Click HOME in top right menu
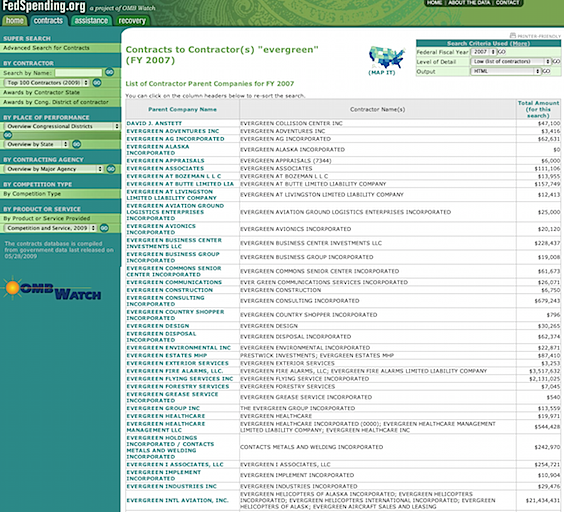This screenshot has width=564, height=512. point(435,3)
